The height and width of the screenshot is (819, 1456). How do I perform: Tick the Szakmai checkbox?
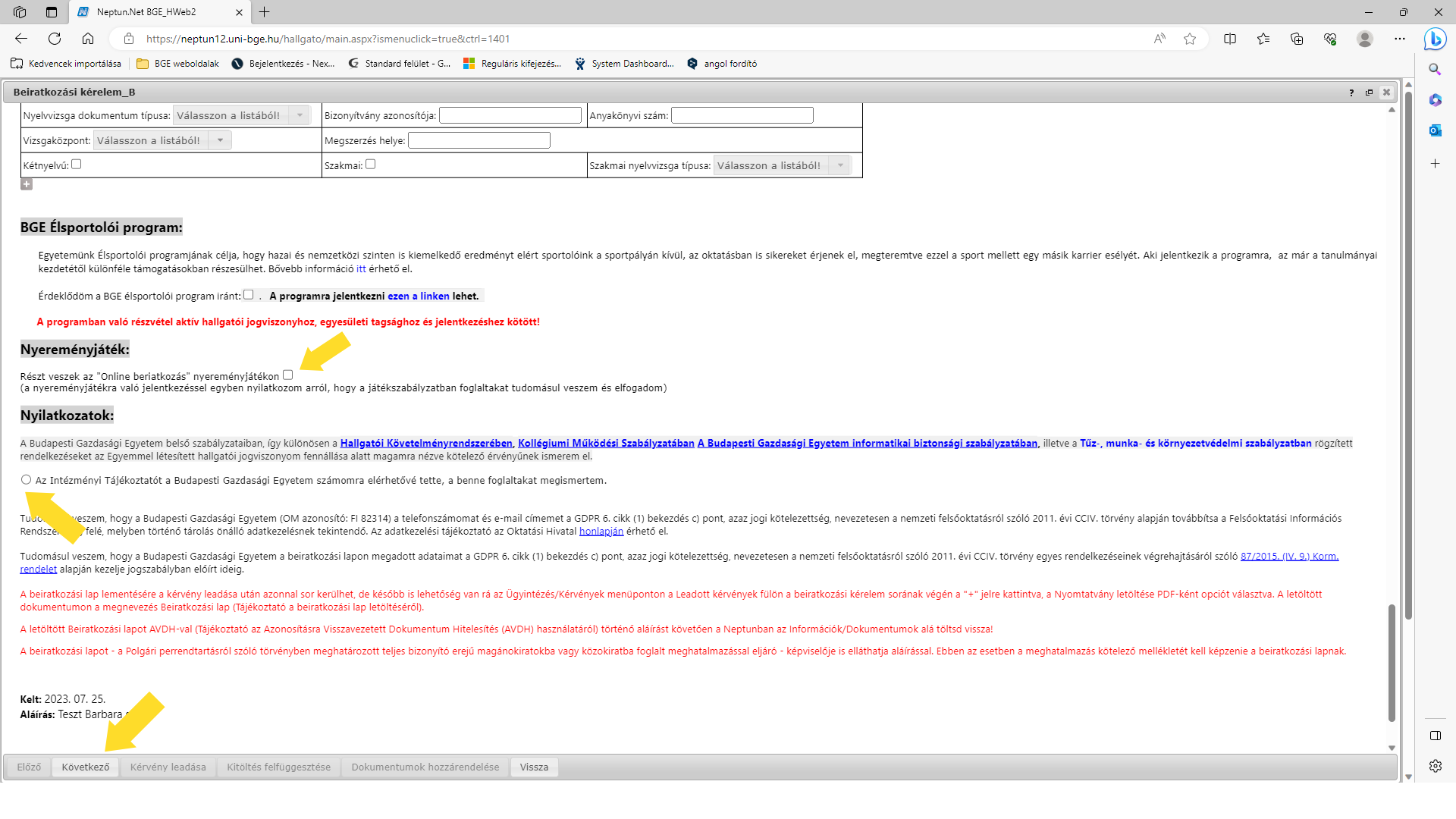pos(370,164)
